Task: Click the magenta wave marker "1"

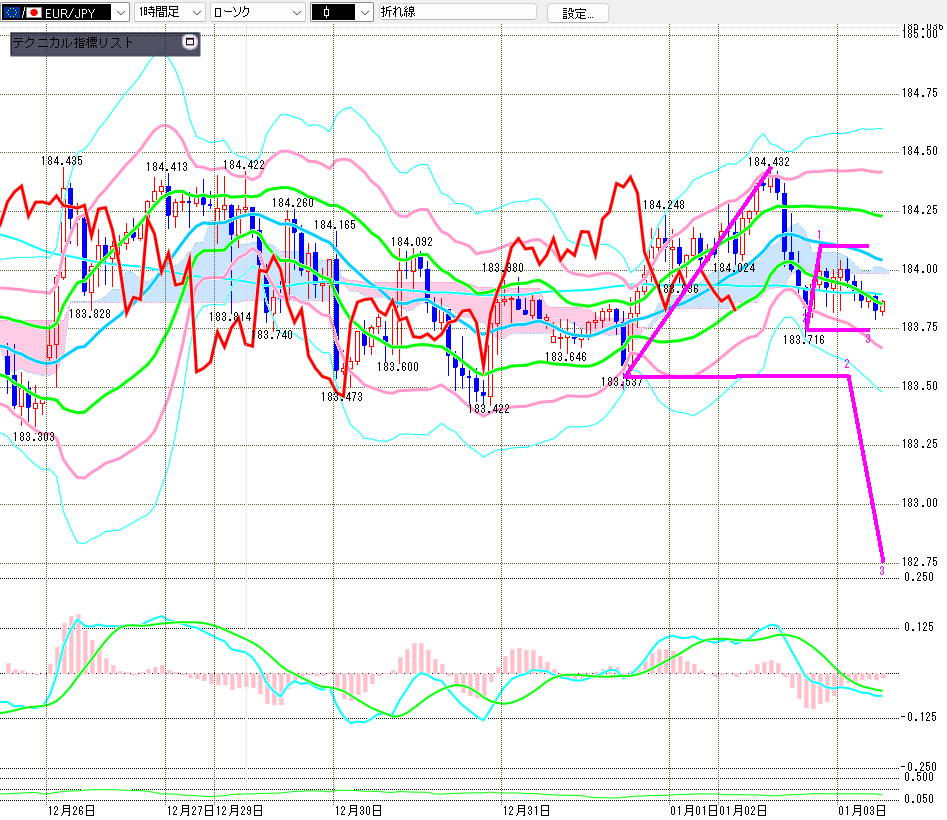Action: [820, 234]
